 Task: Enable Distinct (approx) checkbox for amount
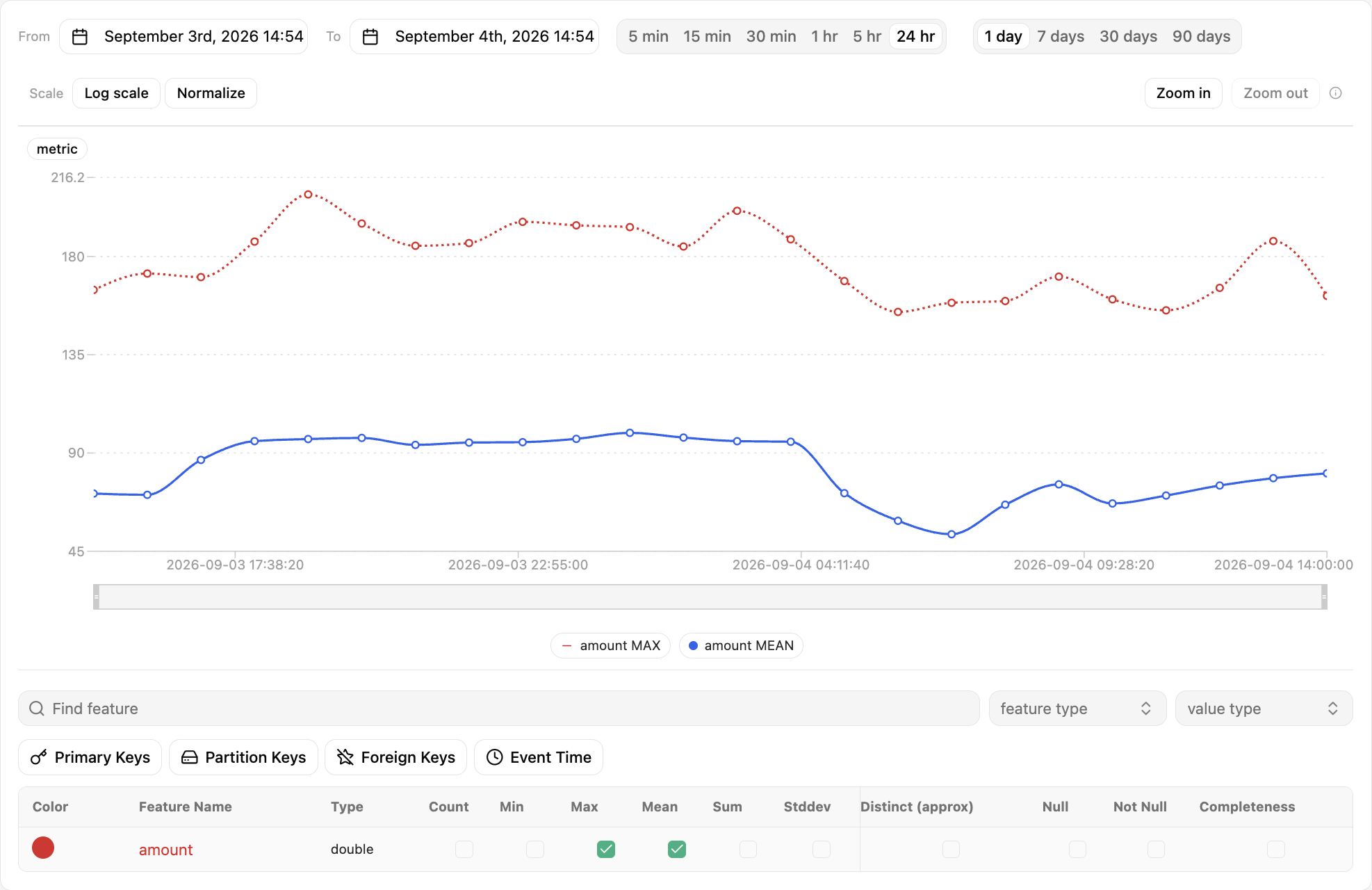(951, 849)
